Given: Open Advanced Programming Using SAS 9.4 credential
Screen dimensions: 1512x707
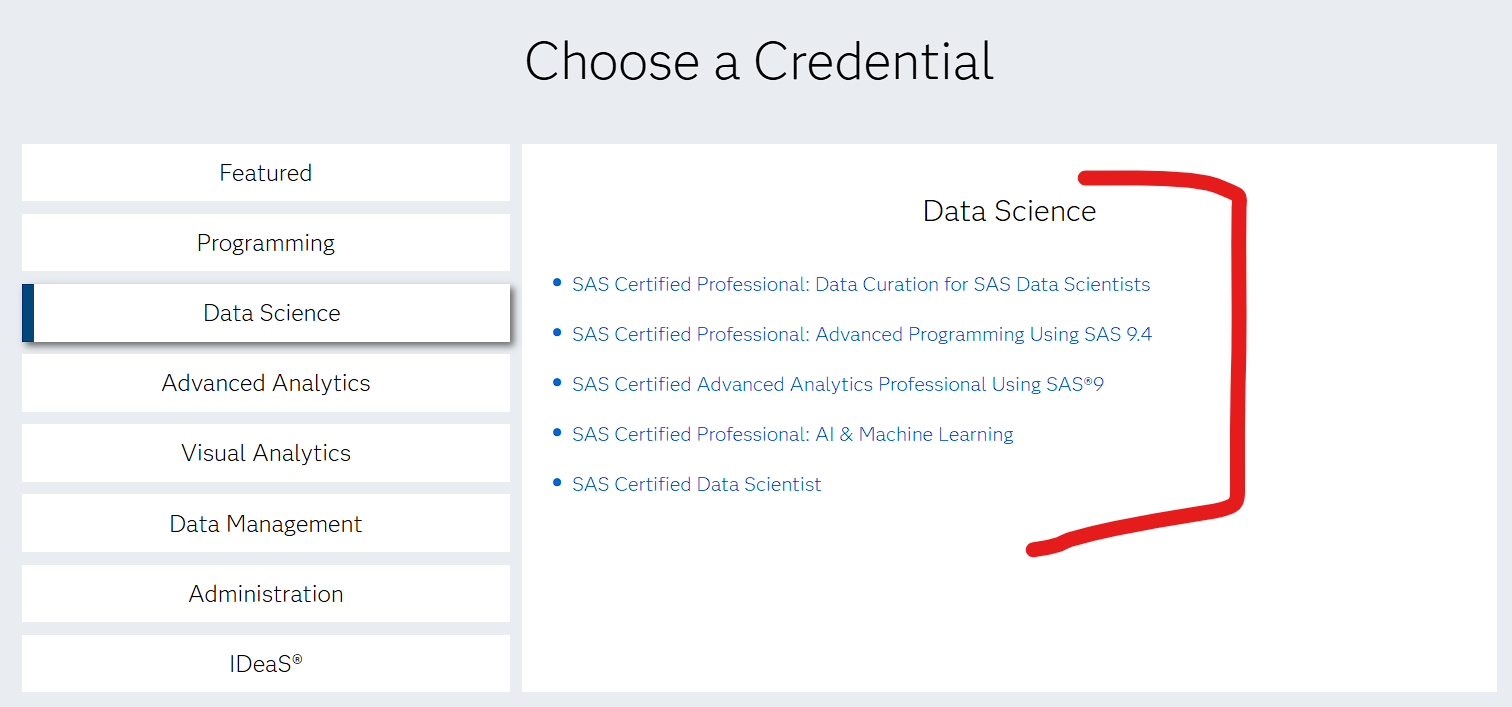Looking at the screenshot, I should point(861,334).
